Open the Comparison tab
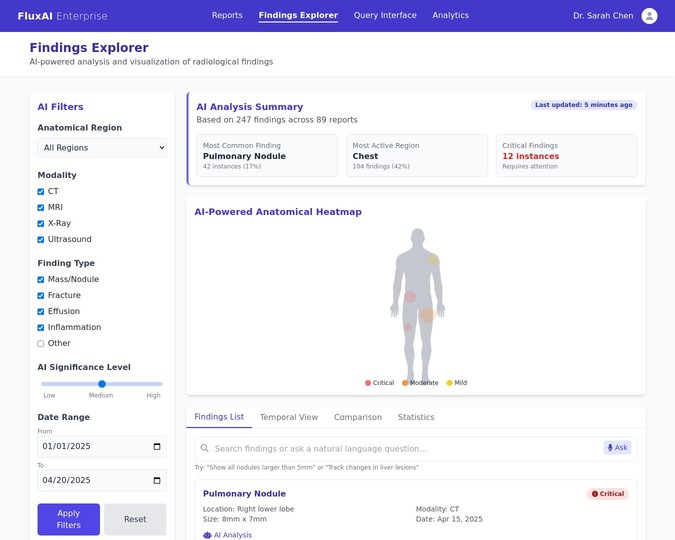The image size is (675, 540). (x=358, y=417)
